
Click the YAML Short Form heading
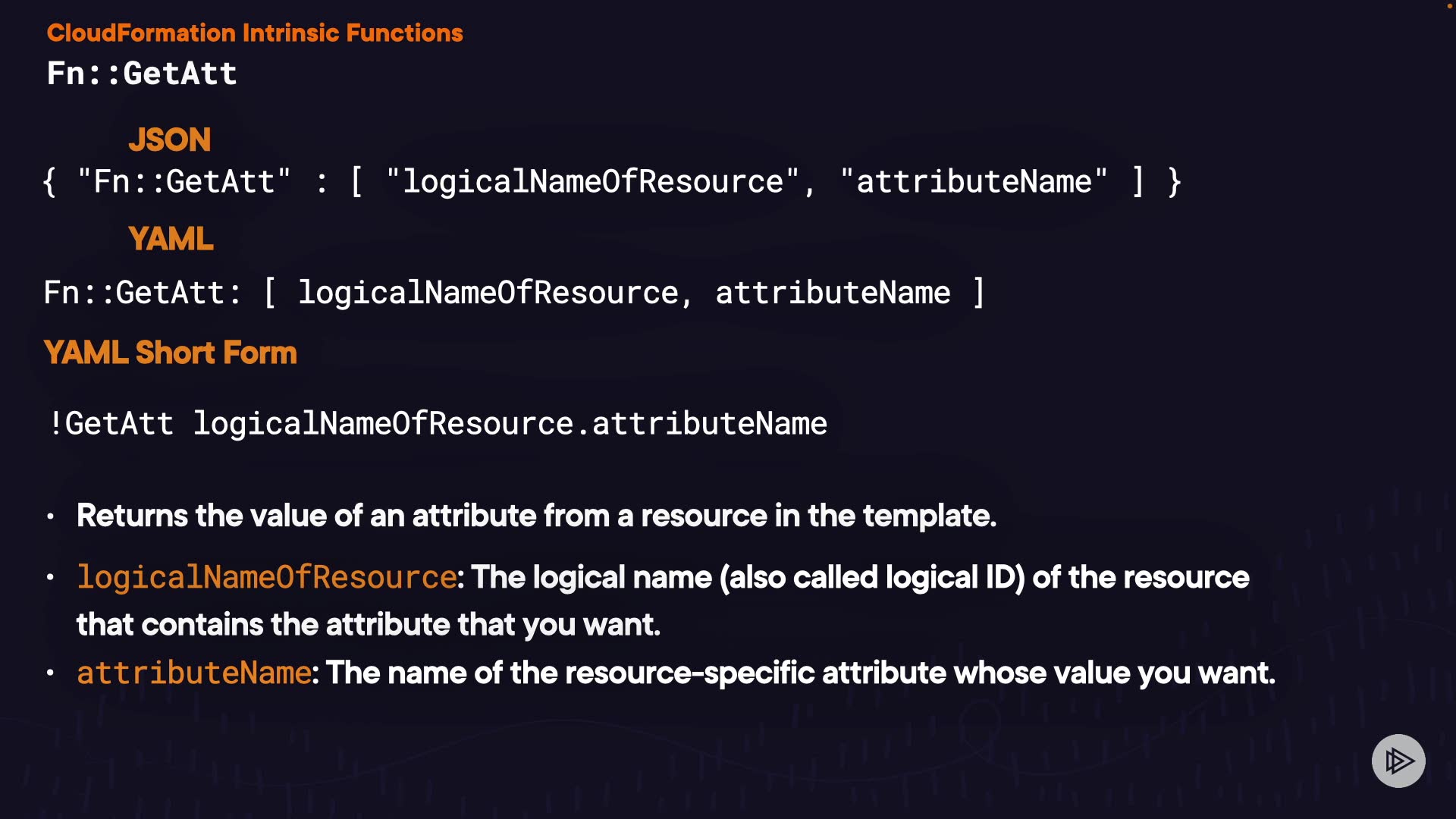[171, 353]
